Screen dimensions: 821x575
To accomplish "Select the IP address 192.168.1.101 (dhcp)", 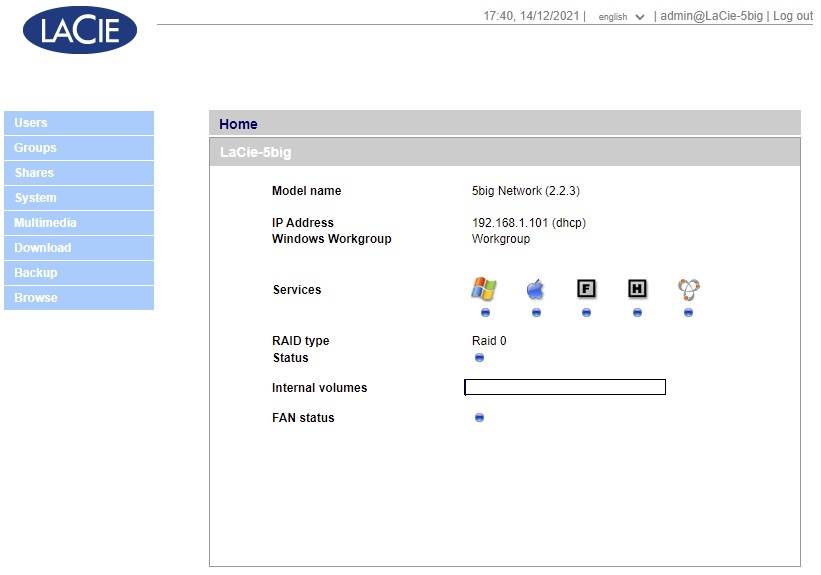I will tap(529, 223).
